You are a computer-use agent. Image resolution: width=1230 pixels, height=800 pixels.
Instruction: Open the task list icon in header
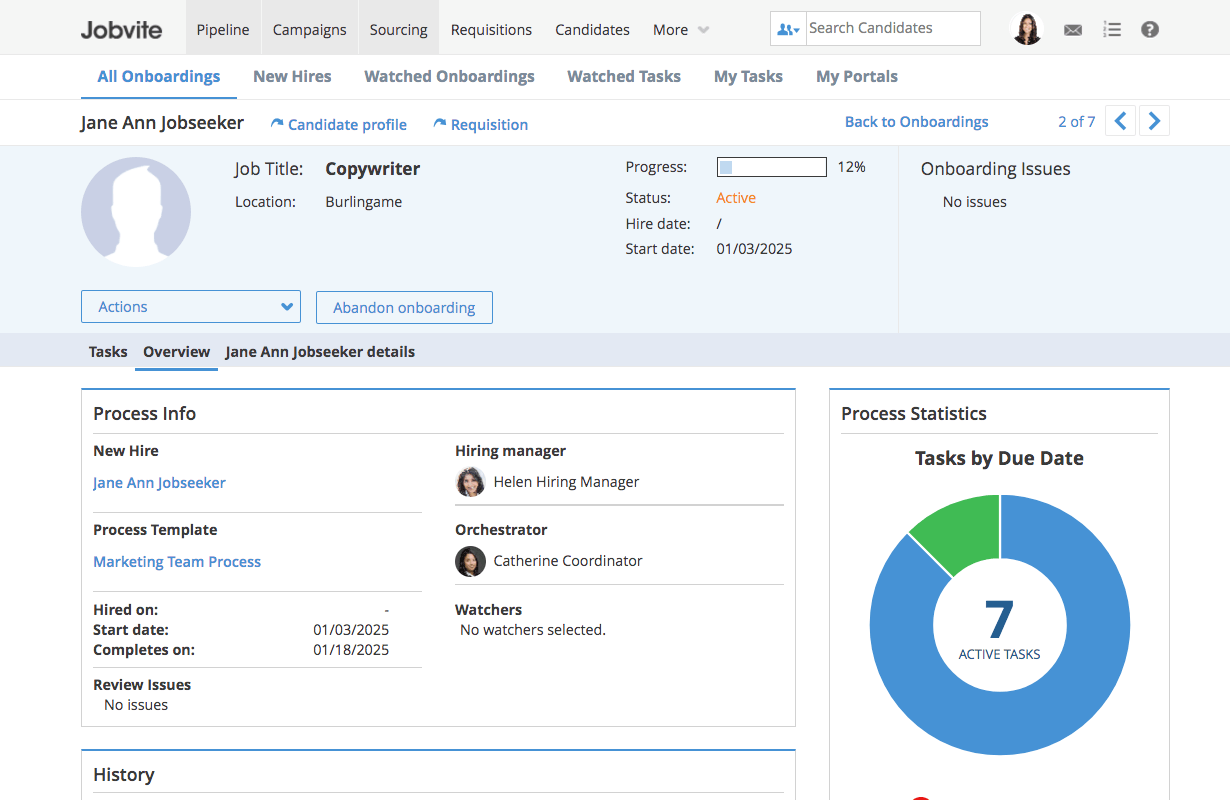[1112, 30]
